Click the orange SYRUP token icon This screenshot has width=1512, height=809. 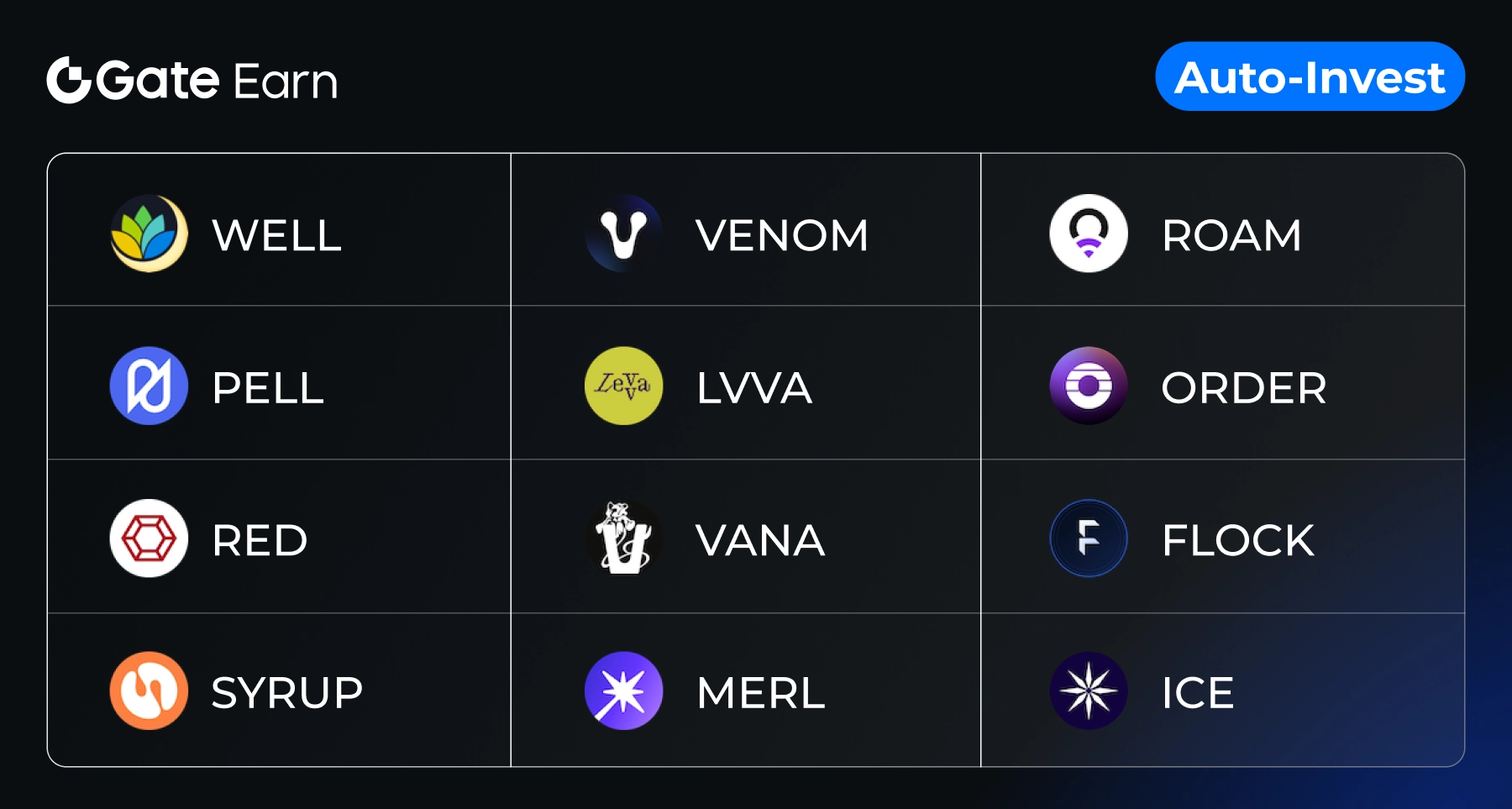149,691
